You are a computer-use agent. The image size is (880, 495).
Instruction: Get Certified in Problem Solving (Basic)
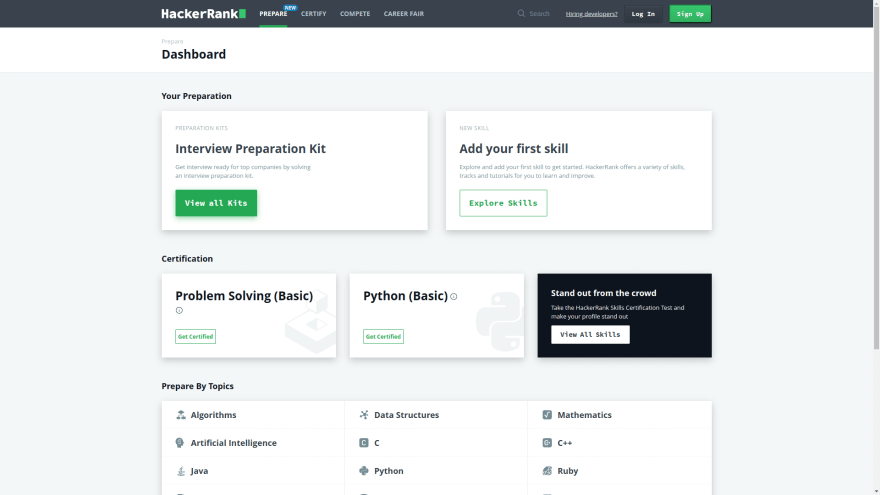[195, 337]
